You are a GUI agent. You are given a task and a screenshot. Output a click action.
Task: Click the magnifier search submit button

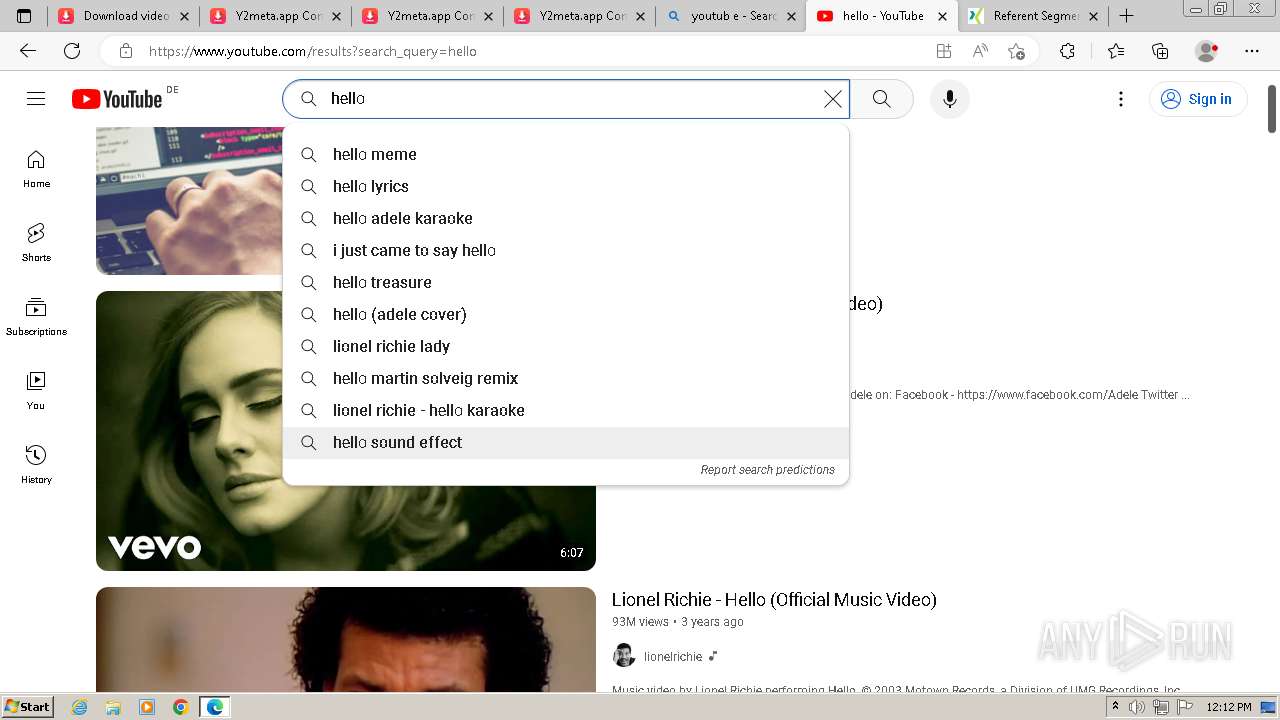(x=881, y=98)
